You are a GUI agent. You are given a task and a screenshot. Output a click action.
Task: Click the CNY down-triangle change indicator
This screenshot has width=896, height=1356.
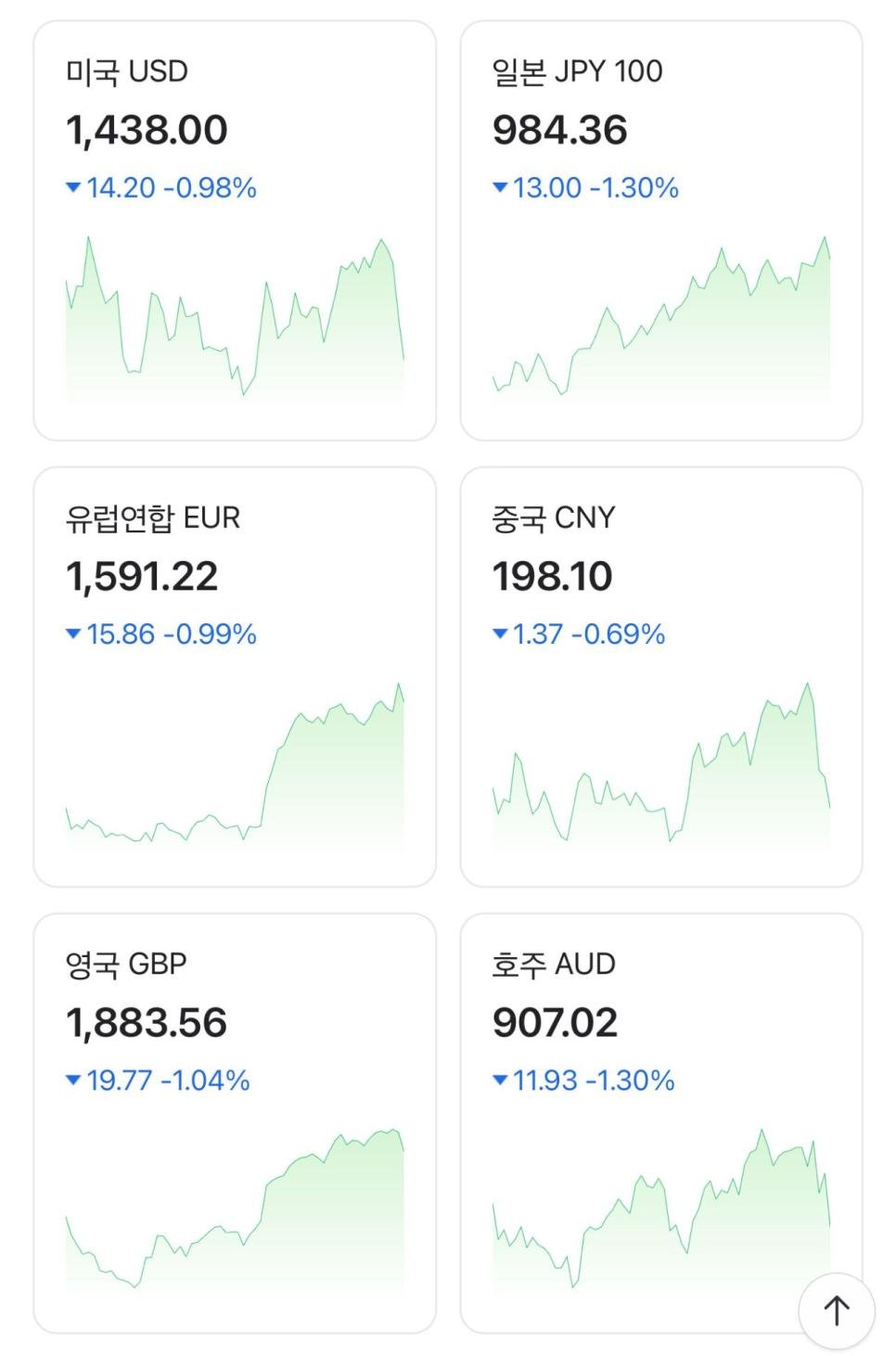[x=500, y=634]
